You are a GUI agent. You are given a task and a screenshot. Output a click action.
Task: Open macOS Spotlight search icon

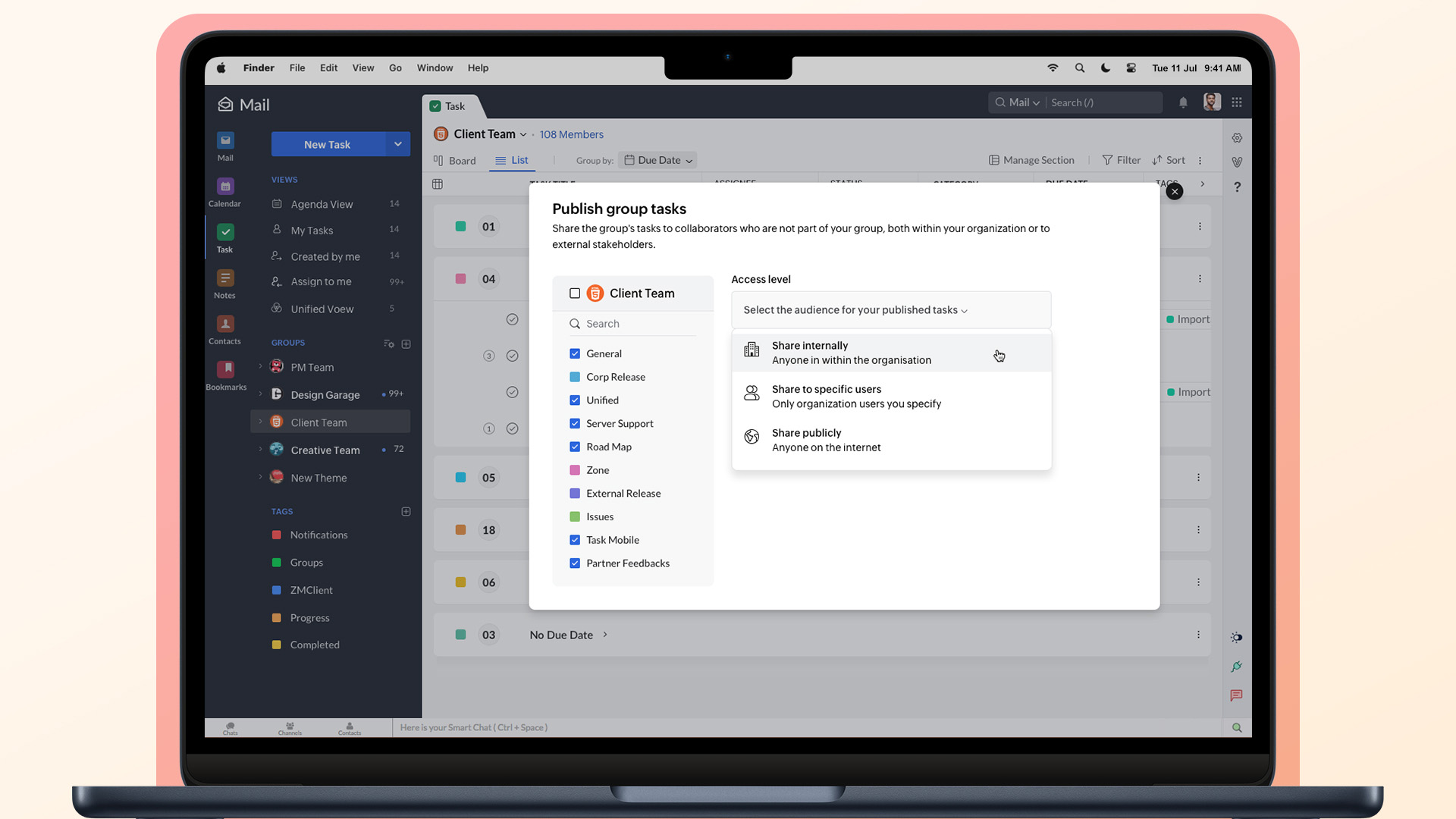[1080, 67]
